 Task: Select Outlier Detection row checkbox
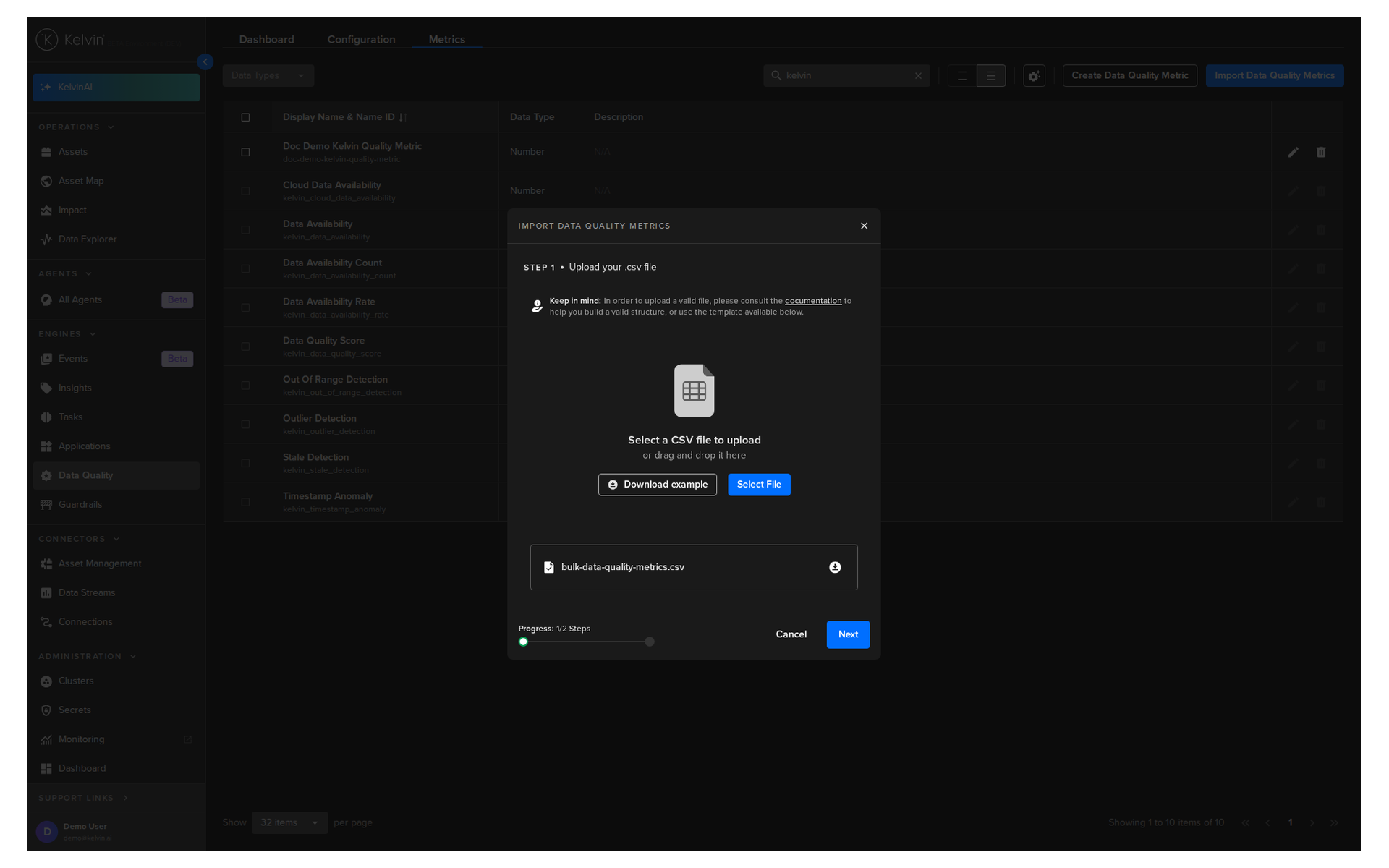(245, 425)
